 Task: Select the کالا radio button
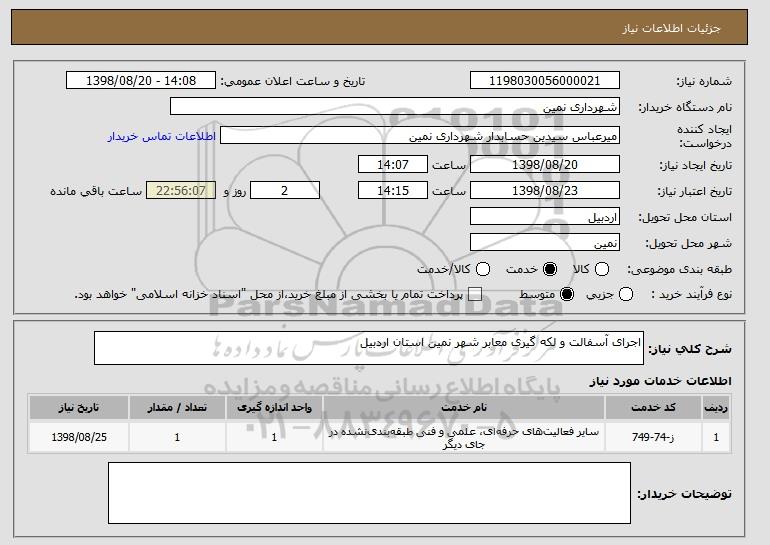coord(602,269)
